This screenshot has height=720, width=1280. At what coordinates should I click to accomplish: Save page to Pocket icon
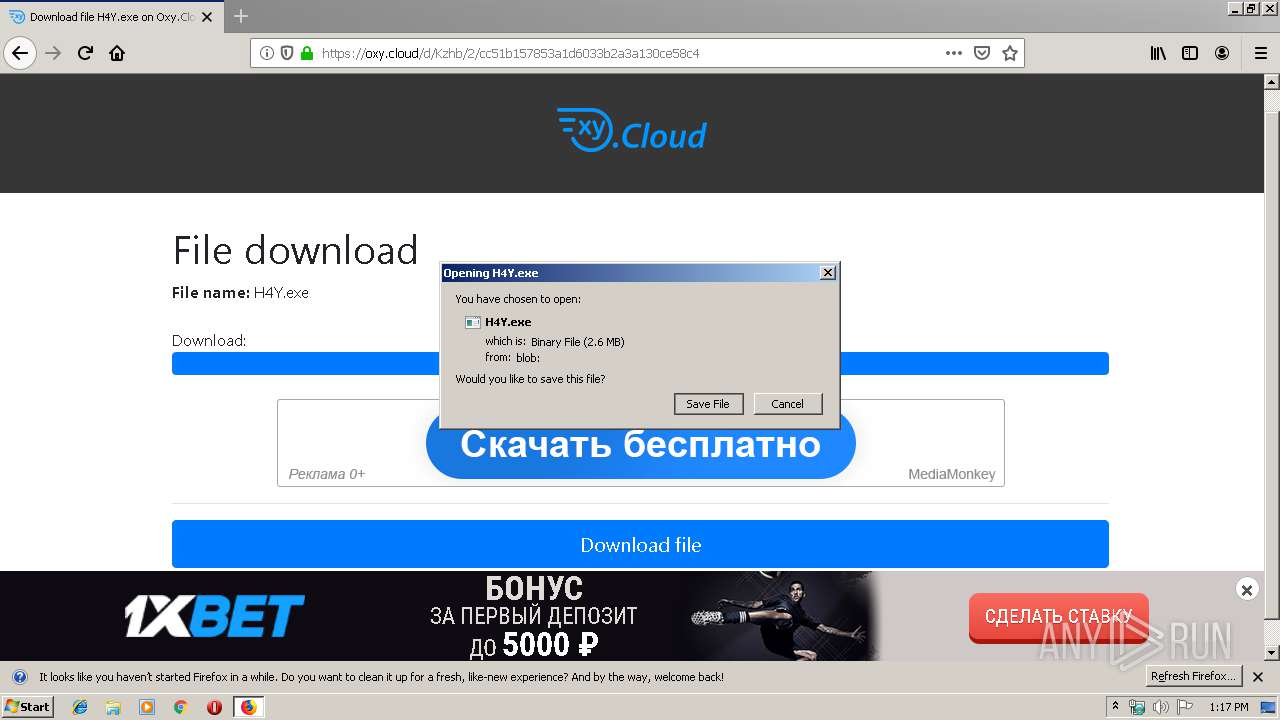click(982, 53)
